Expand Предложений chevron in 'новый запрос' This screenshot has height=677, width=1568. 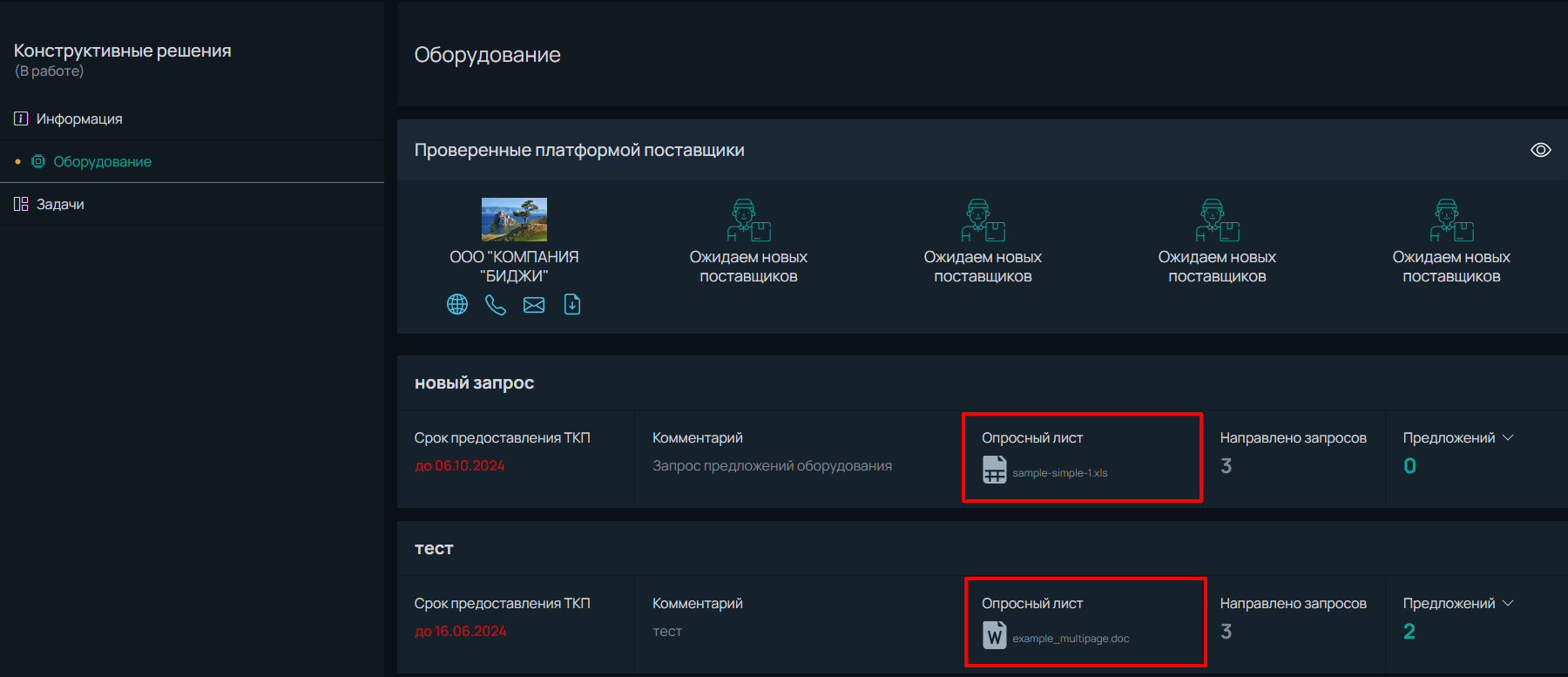[x=1509, y=437]
